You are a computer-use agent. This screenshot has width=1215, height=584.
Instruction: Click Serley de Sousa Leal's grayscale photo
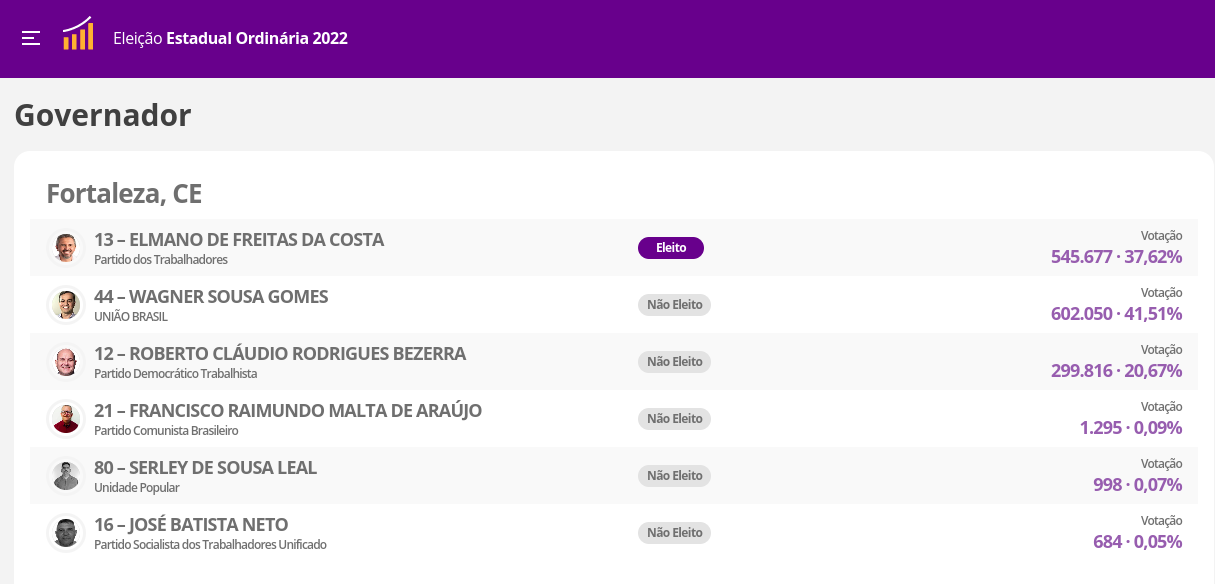tap(66, 475)
